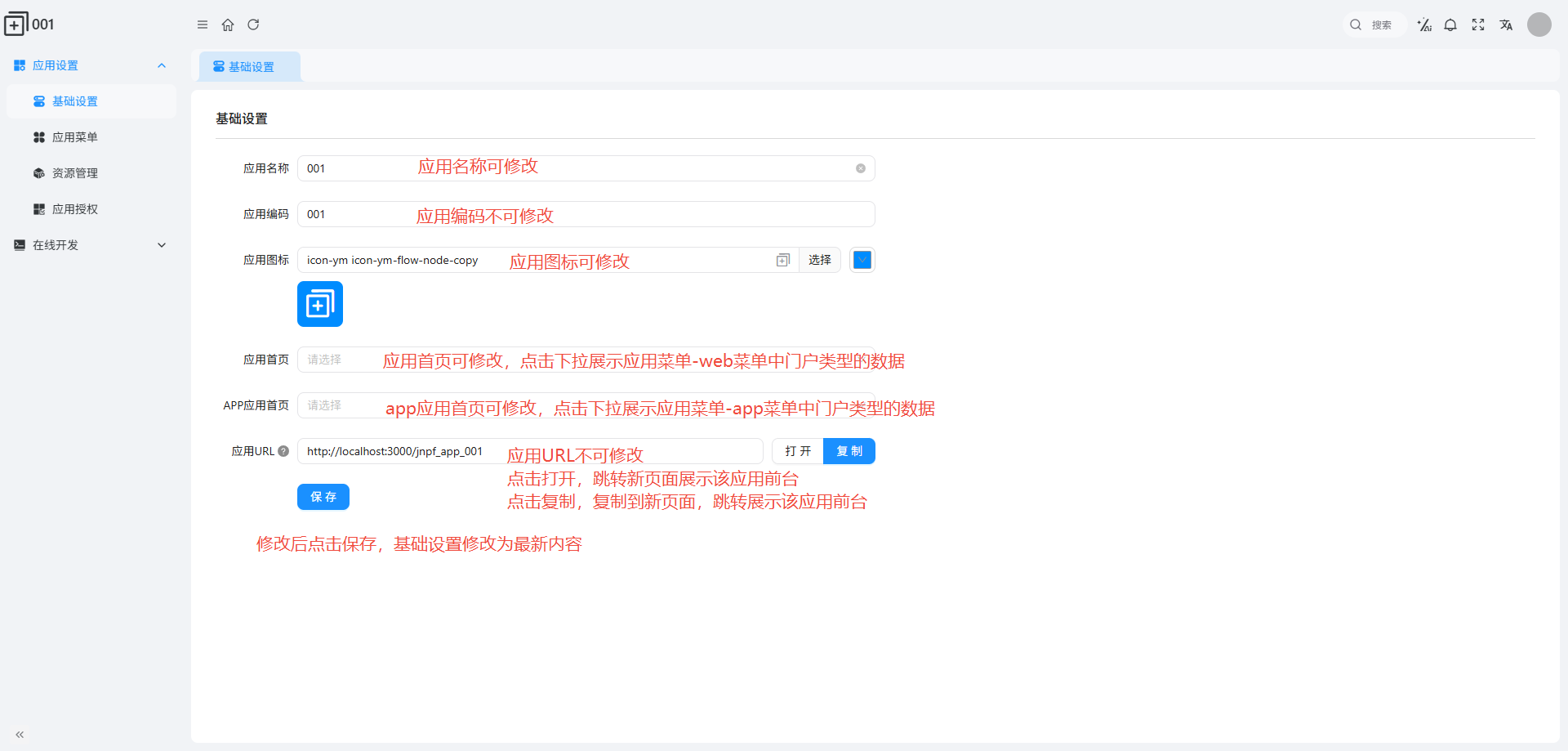Open the notifications bell icon
Screen dimensions: 1568x751
coord(1450,25)
